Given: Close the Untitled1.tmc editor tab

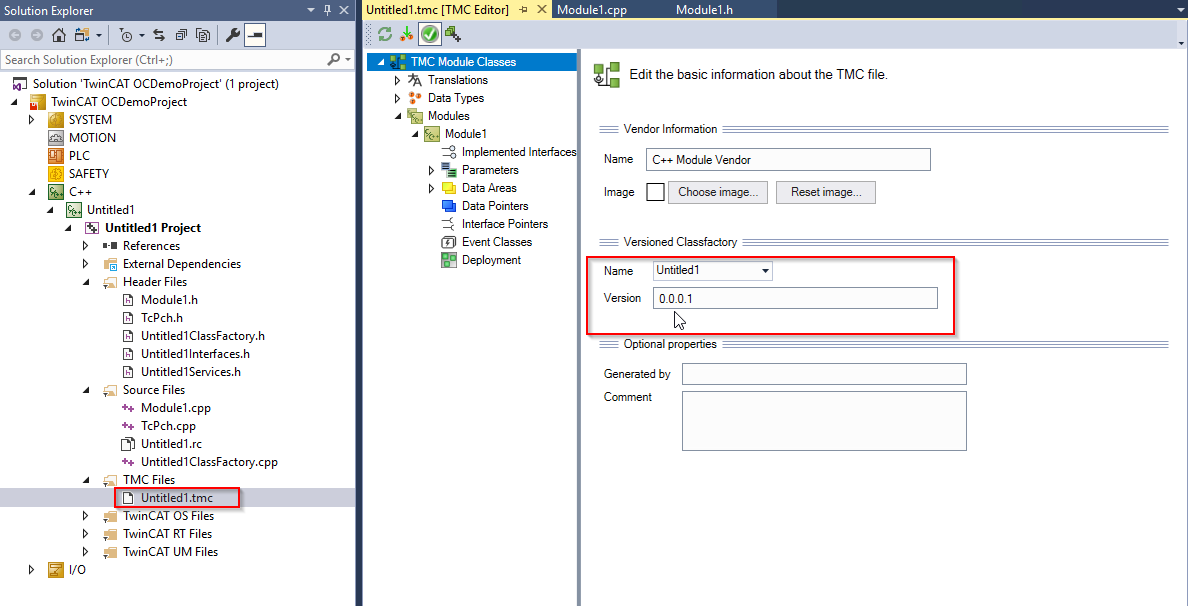Looking at the screenshot, I should (541, 10).
